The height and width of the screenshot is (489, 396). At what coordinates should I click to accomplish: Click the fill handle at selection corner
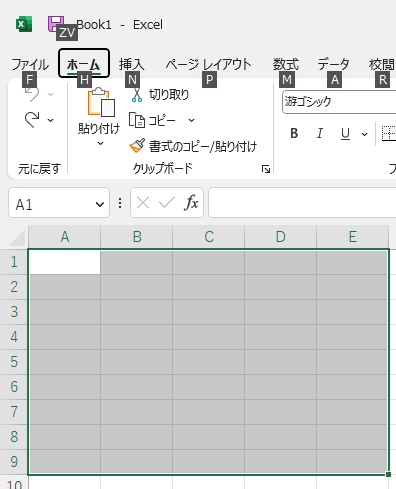pos(388,474)
